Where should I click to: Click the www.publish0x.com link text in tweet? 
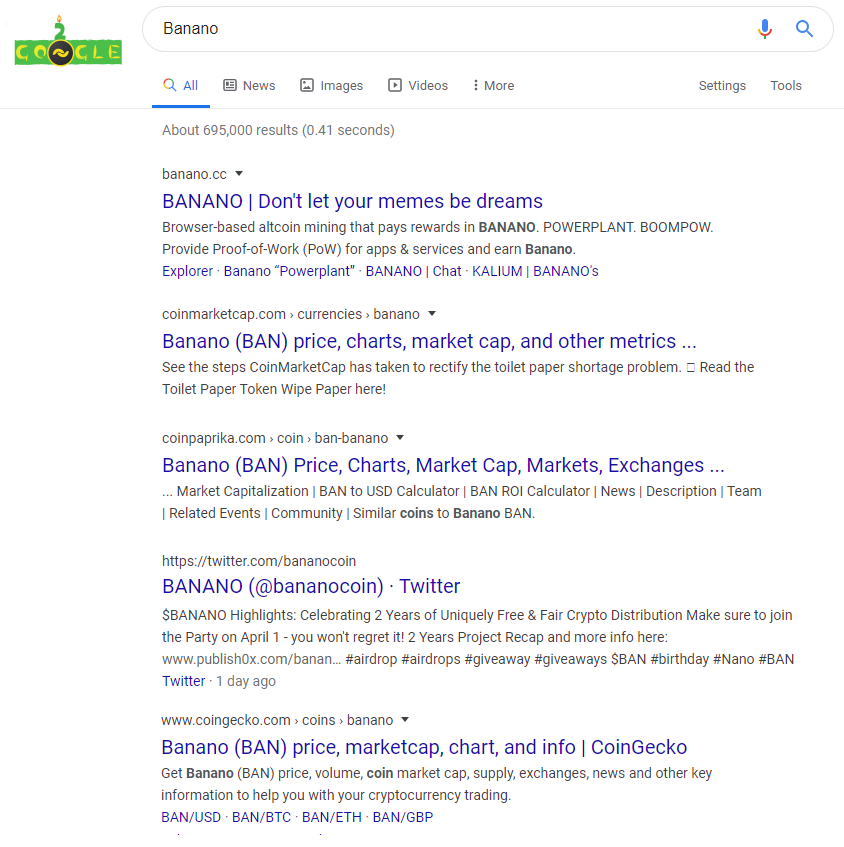[251, 660]
